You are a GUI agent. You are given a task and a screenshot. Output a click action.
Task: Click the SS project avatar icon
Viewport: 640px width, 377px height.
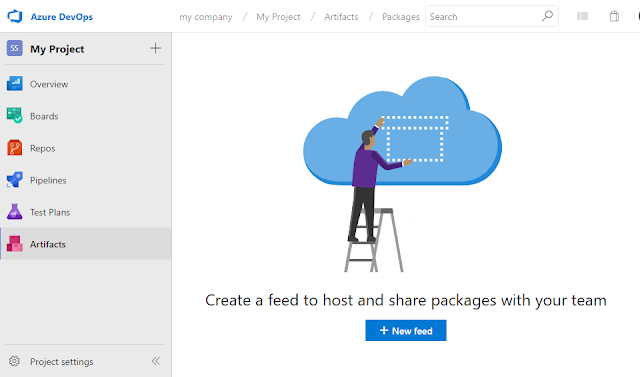point(14,48)
